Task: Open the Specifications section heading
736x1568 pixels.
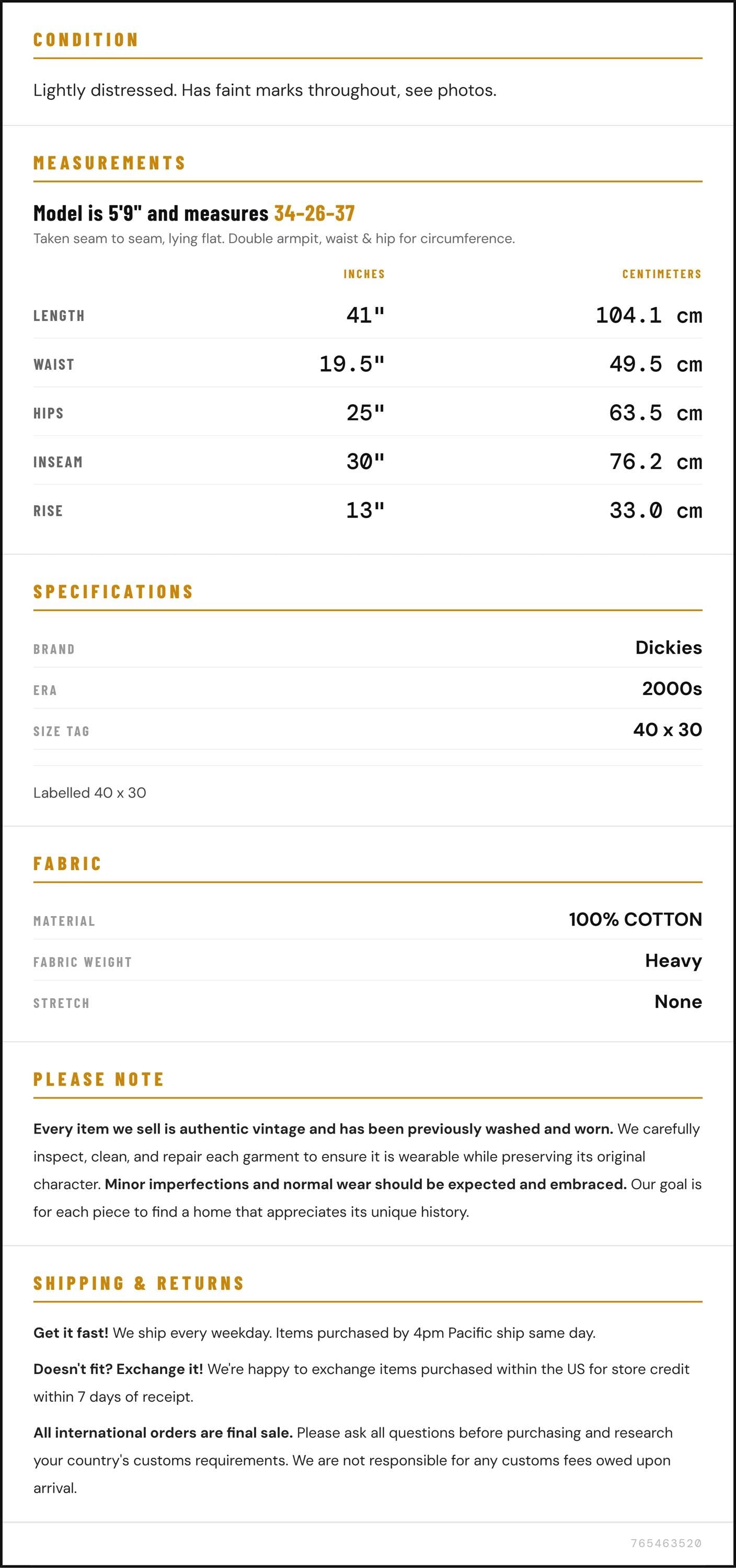Action: tap(113, 592)
